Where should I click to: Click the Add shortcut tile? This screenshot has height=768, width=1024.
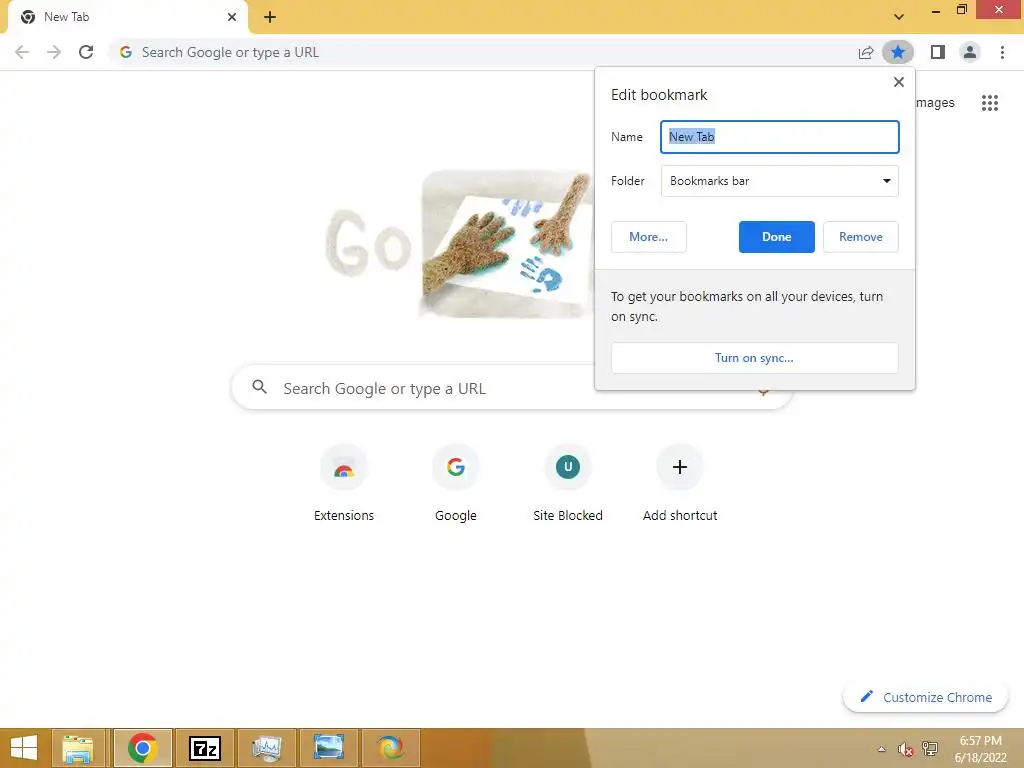(x=680, y=484)
